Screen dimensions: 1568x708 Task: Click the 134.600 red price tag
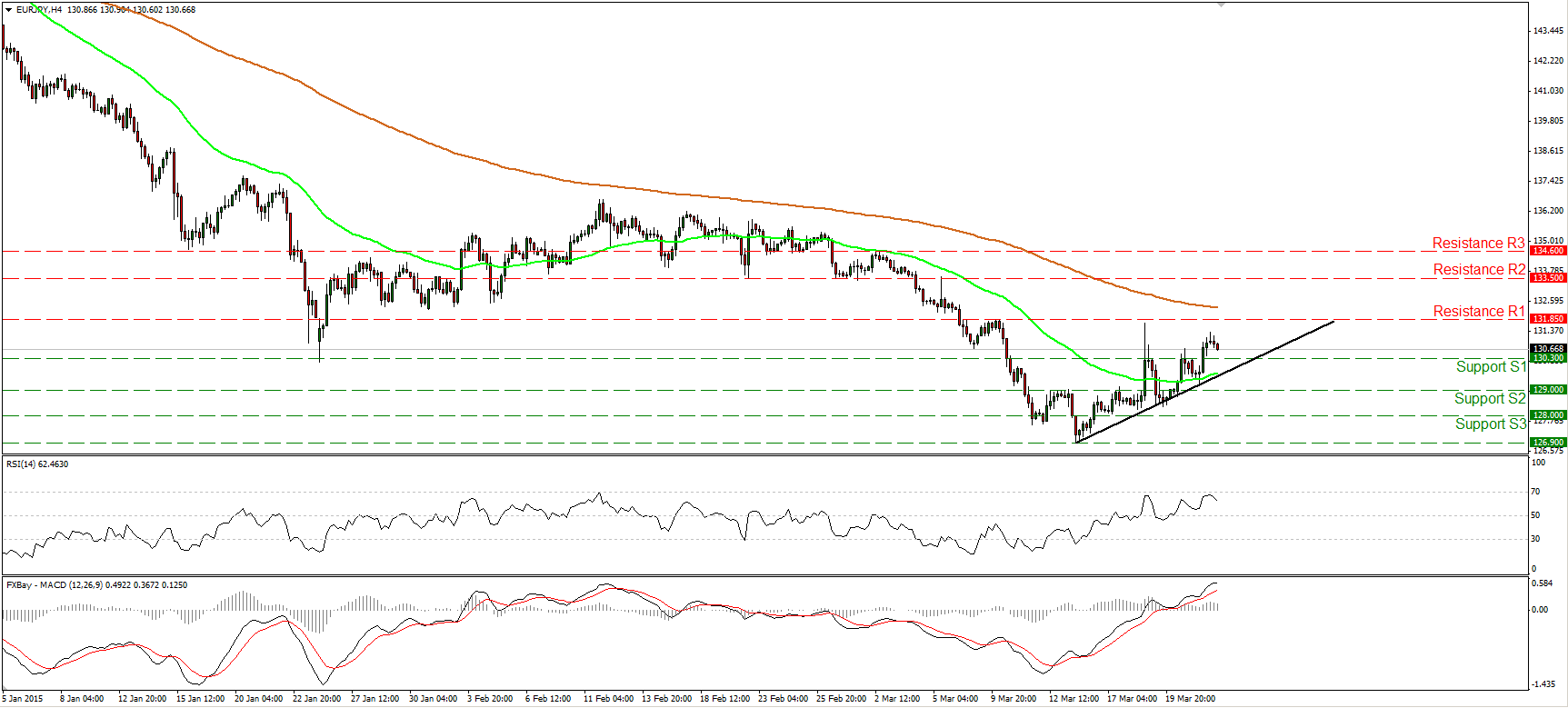pos(1548,251)
